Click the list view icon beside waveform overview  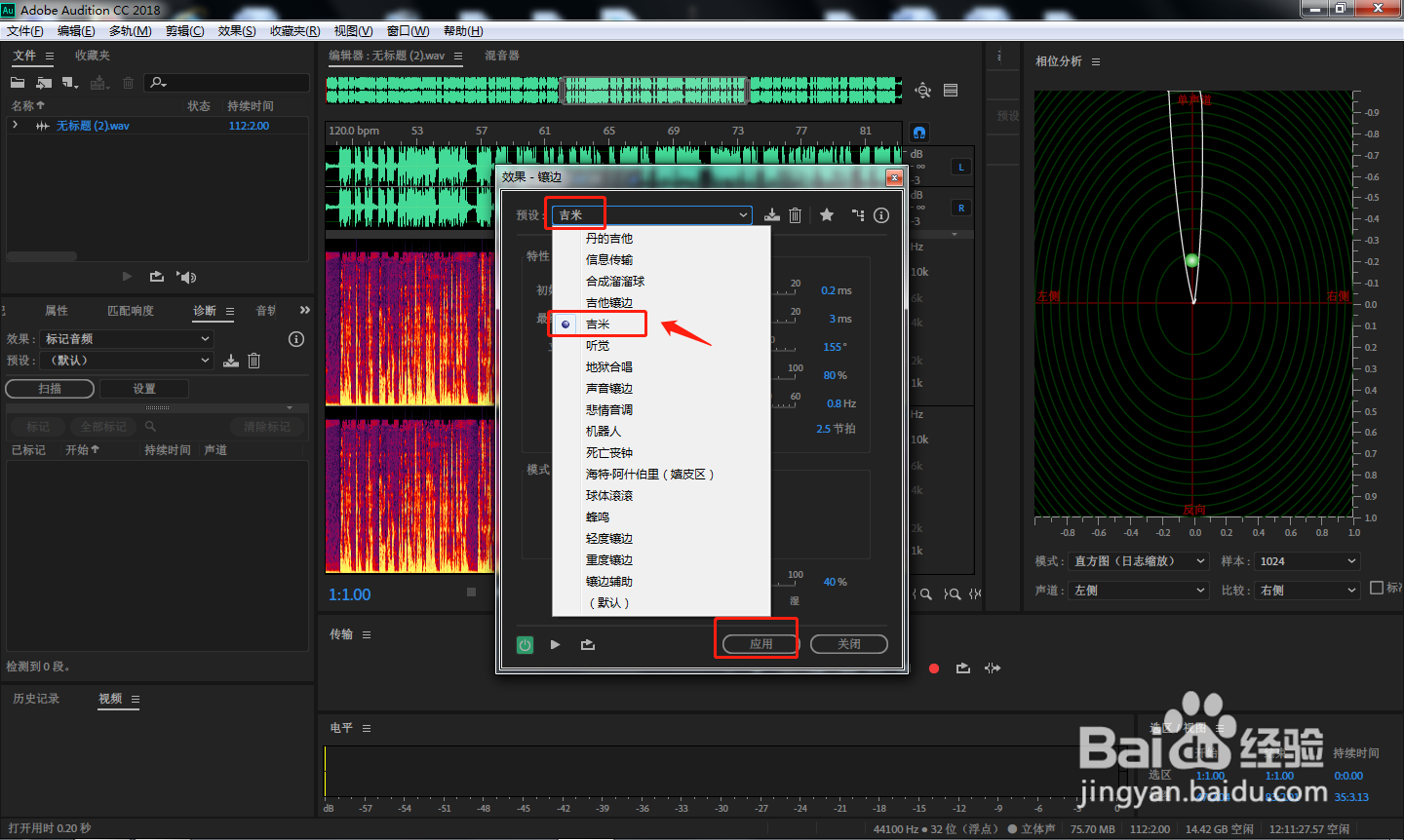tap(951, 91)
